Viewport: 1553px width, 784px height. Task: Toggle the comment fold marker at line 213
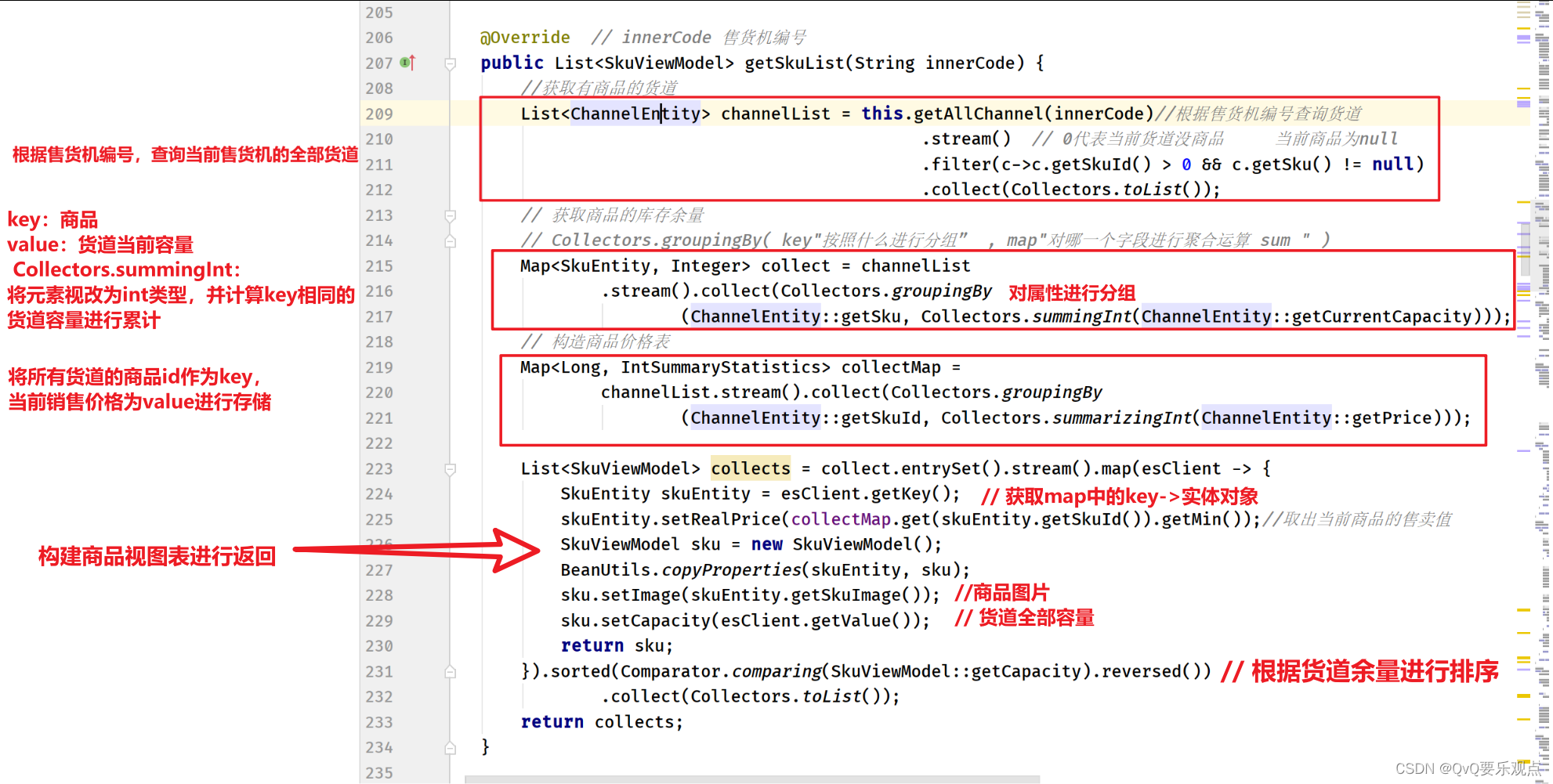coord(451,215)
